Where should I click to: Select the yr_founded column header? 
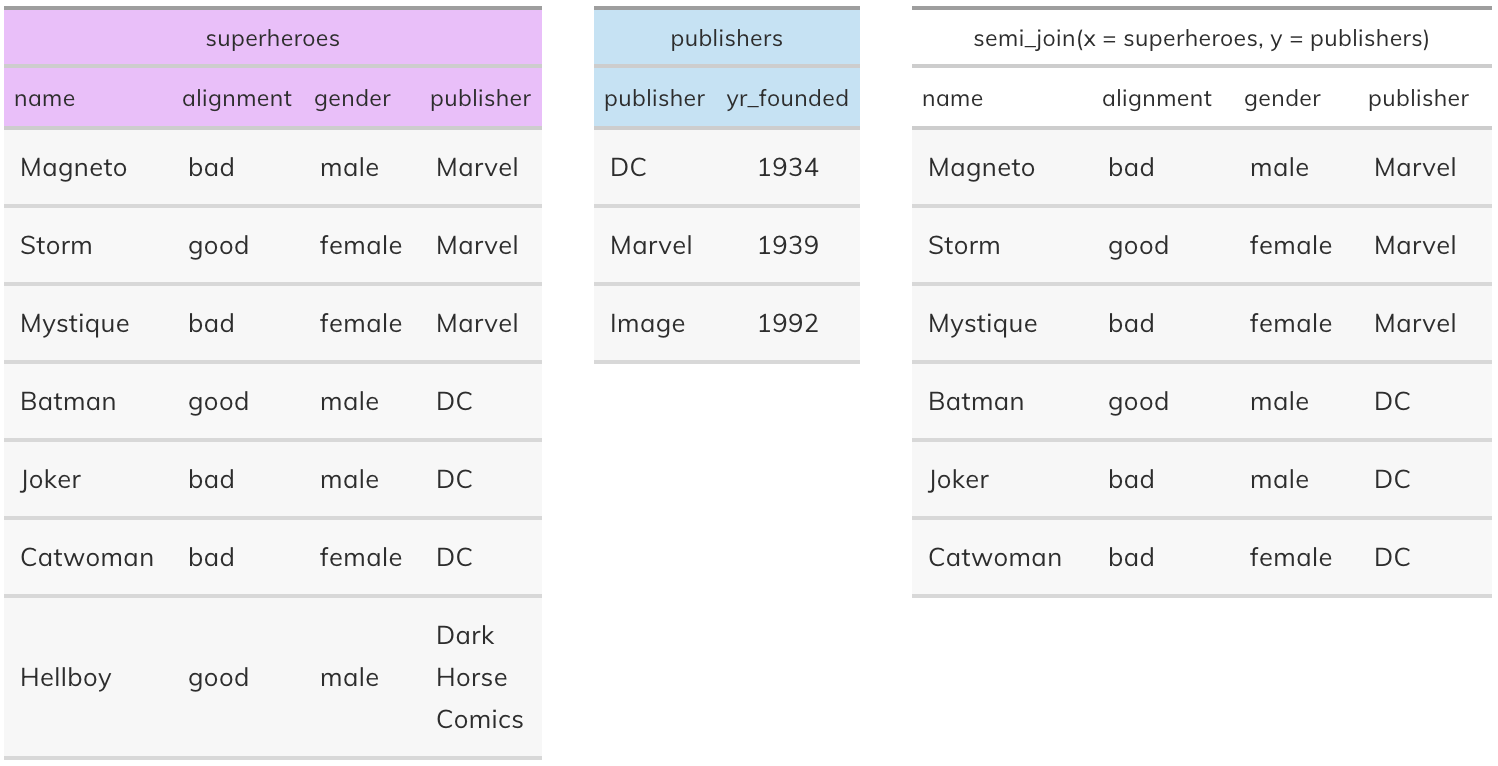[x=787, y=98]
